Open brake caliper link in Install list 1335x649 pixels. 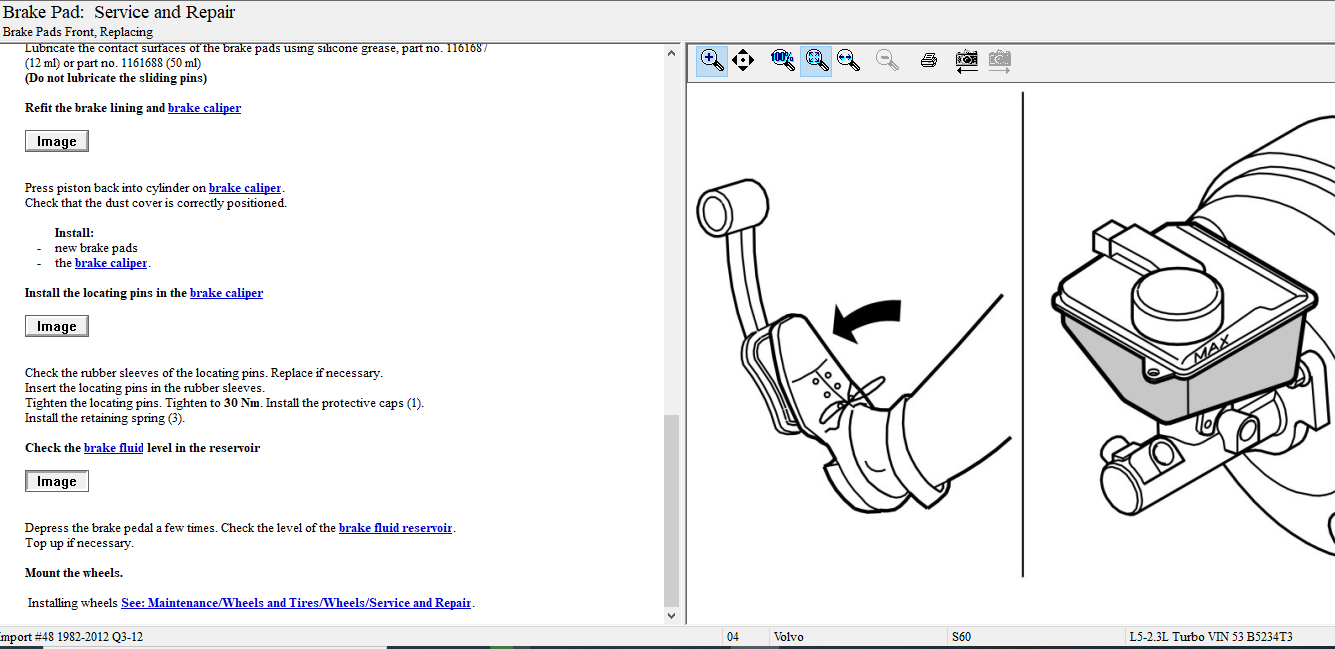111,263
